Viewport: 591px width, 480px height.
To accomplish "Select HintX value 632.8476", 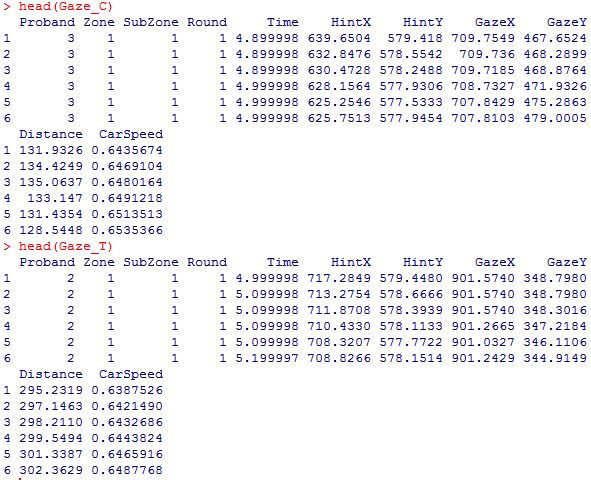I will click(x=339, y=54).
